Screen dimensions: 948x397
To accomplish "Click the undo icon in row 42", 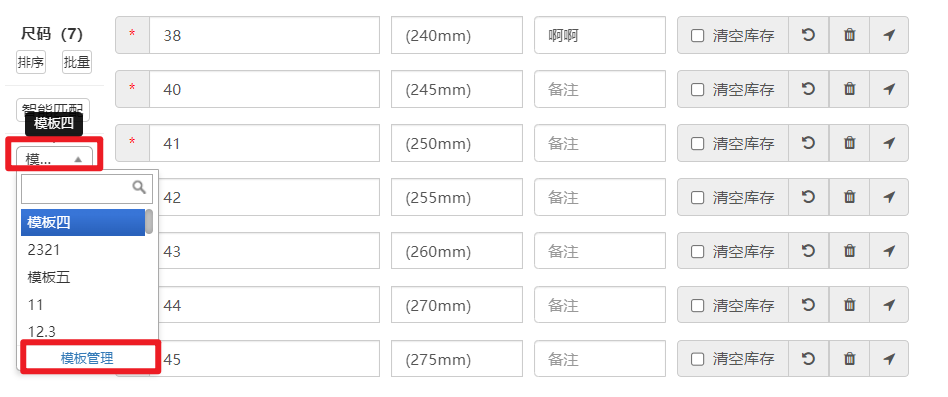I will (808, 197).
